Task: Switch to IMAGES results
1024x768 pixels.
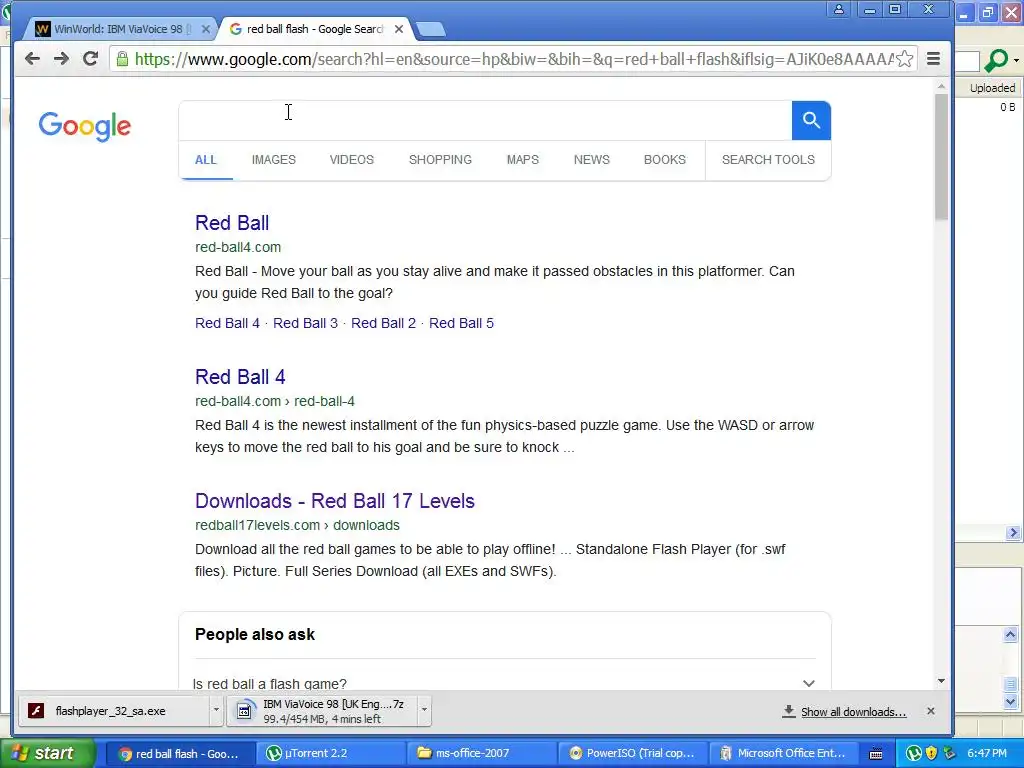Action: [x=274, y=159]
